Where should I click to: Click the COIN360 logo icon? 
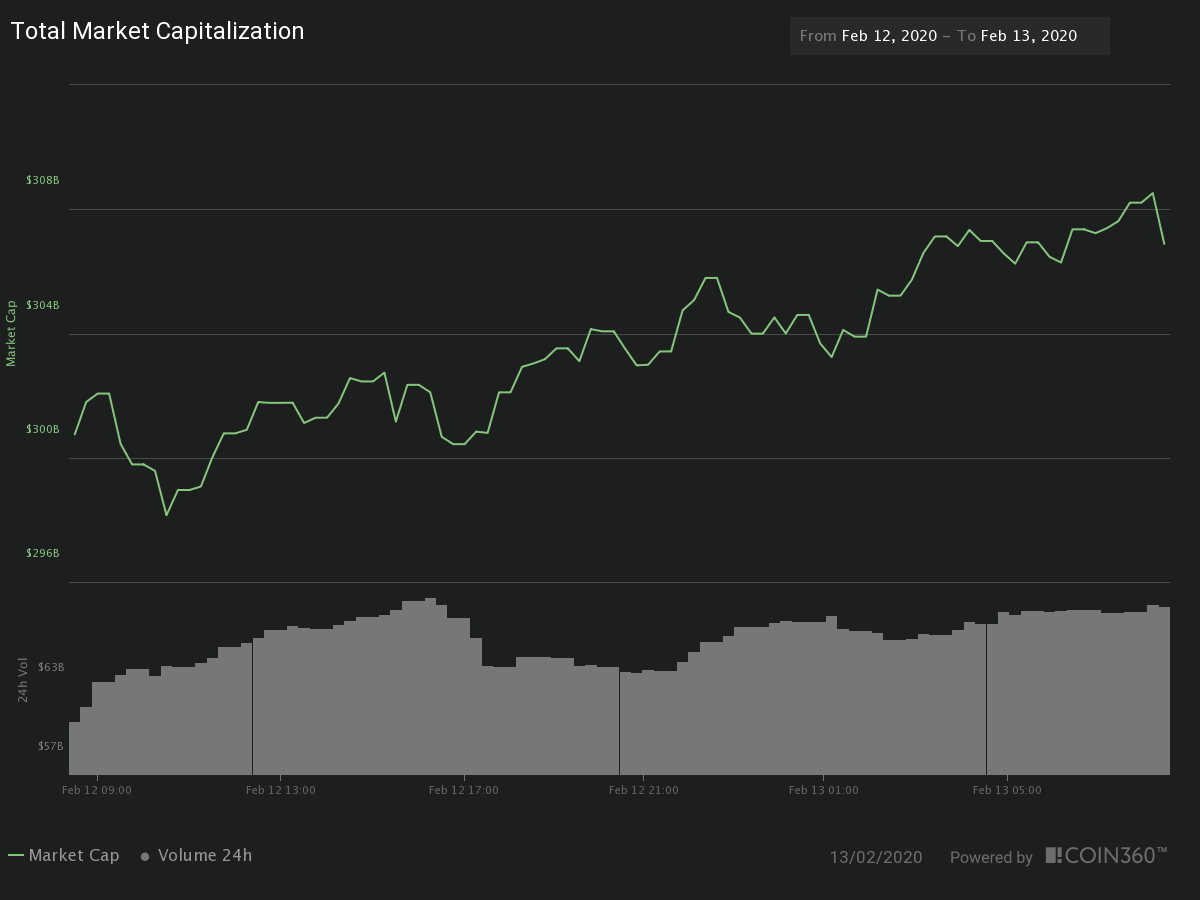click(x=1053, y=855)
